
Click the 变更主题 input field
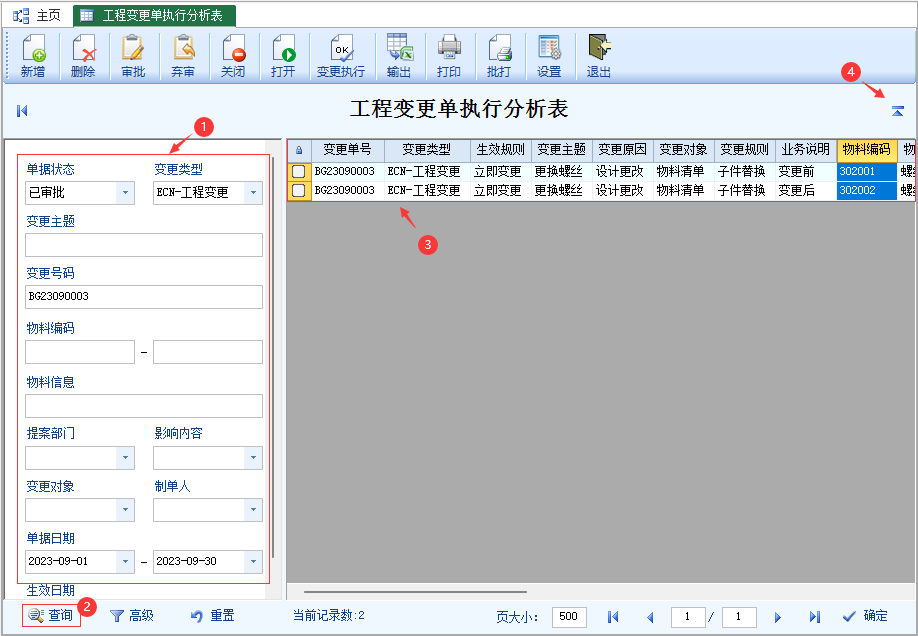[x=144, y=245]
